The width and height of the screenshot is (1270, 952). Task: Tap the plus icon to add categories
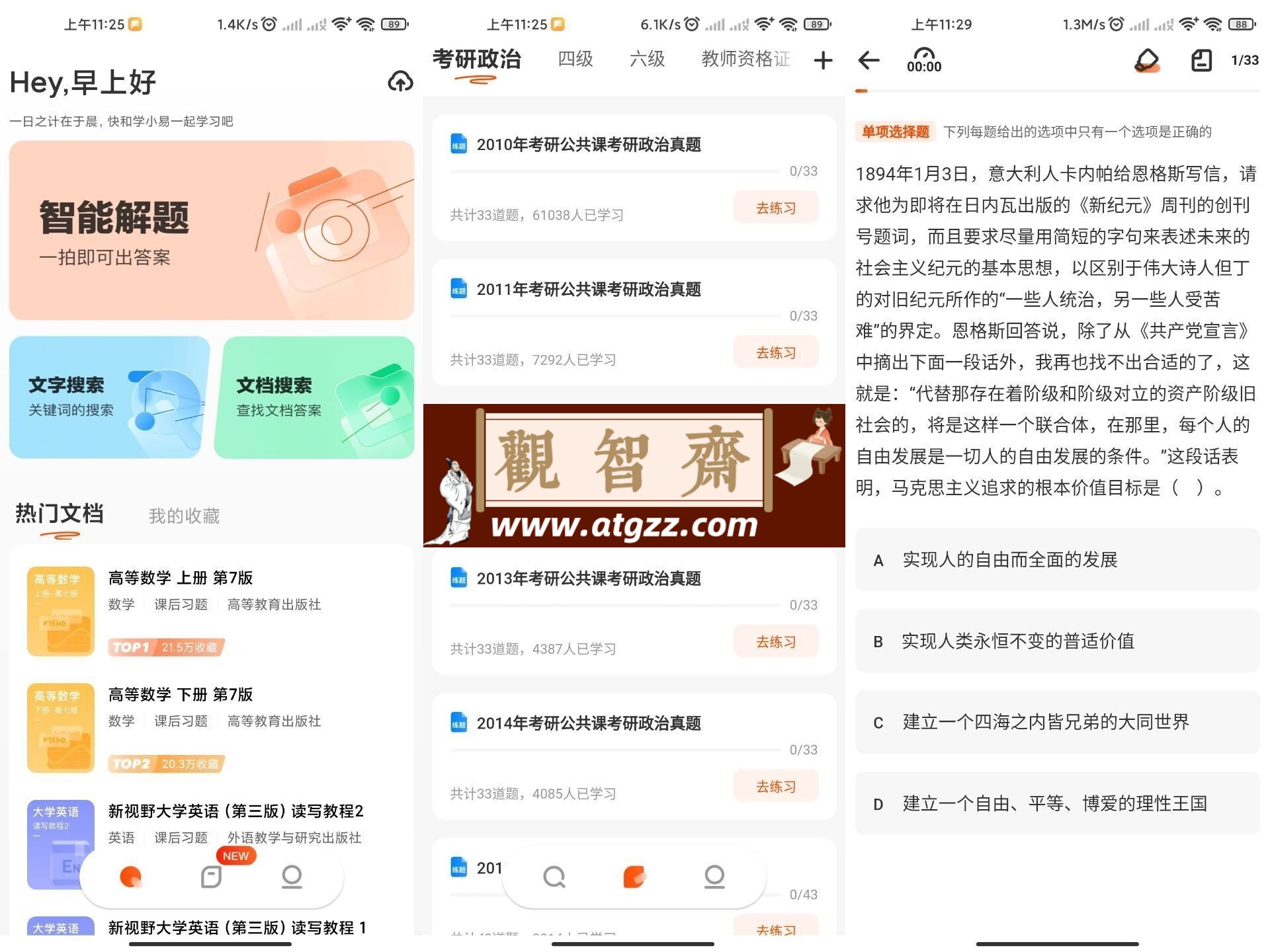pyautogui.click(x=823, y=61)
